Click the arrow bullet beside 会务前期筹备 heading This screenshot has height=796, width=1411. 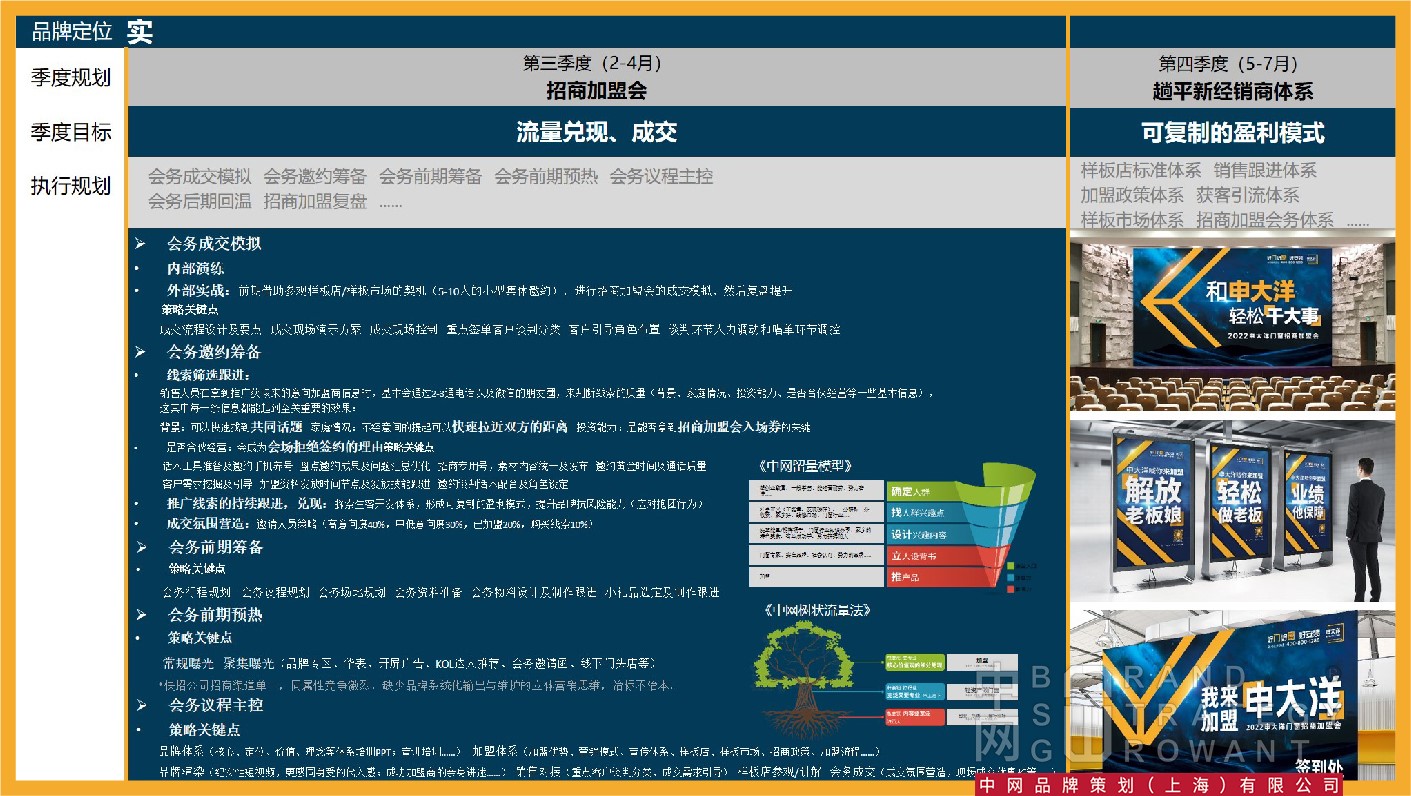(x=141, y=547)
